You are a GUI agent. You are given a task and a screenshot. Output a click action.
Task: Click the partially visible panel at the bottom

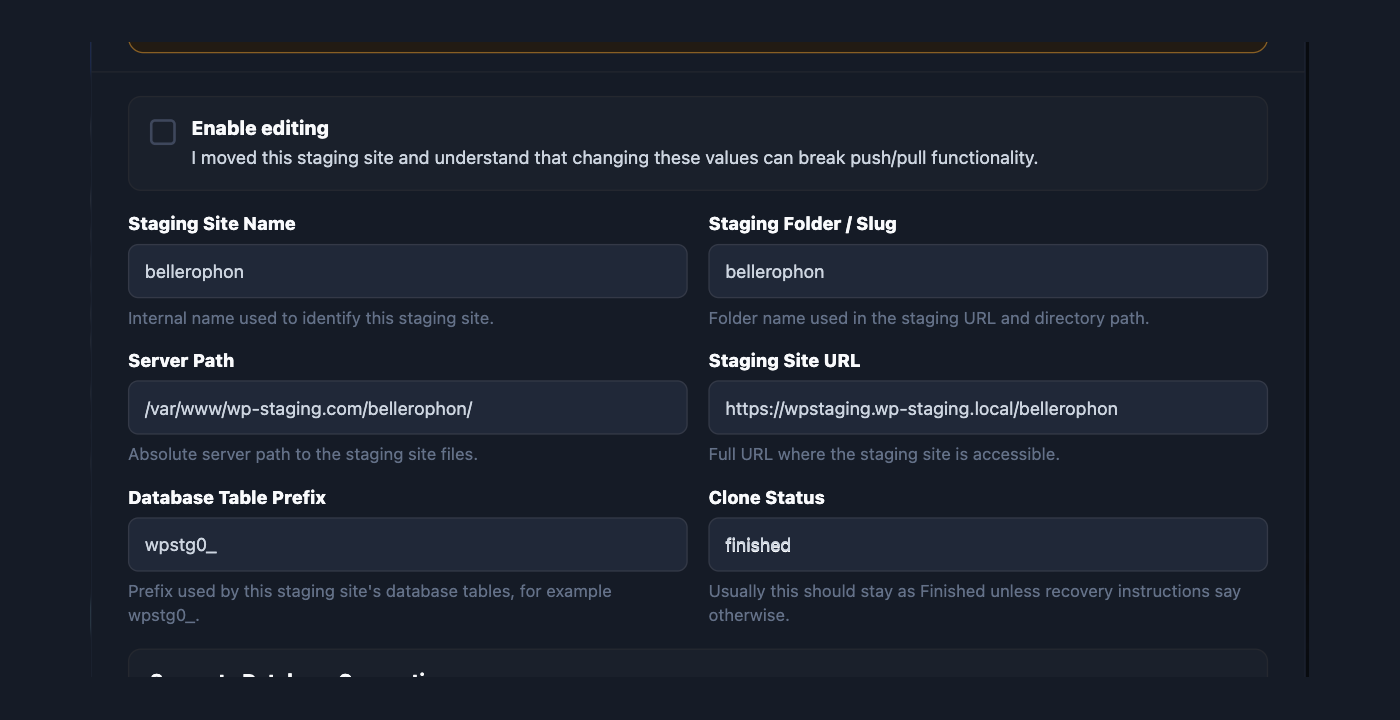pyautogui.click(x=698, y=664)
